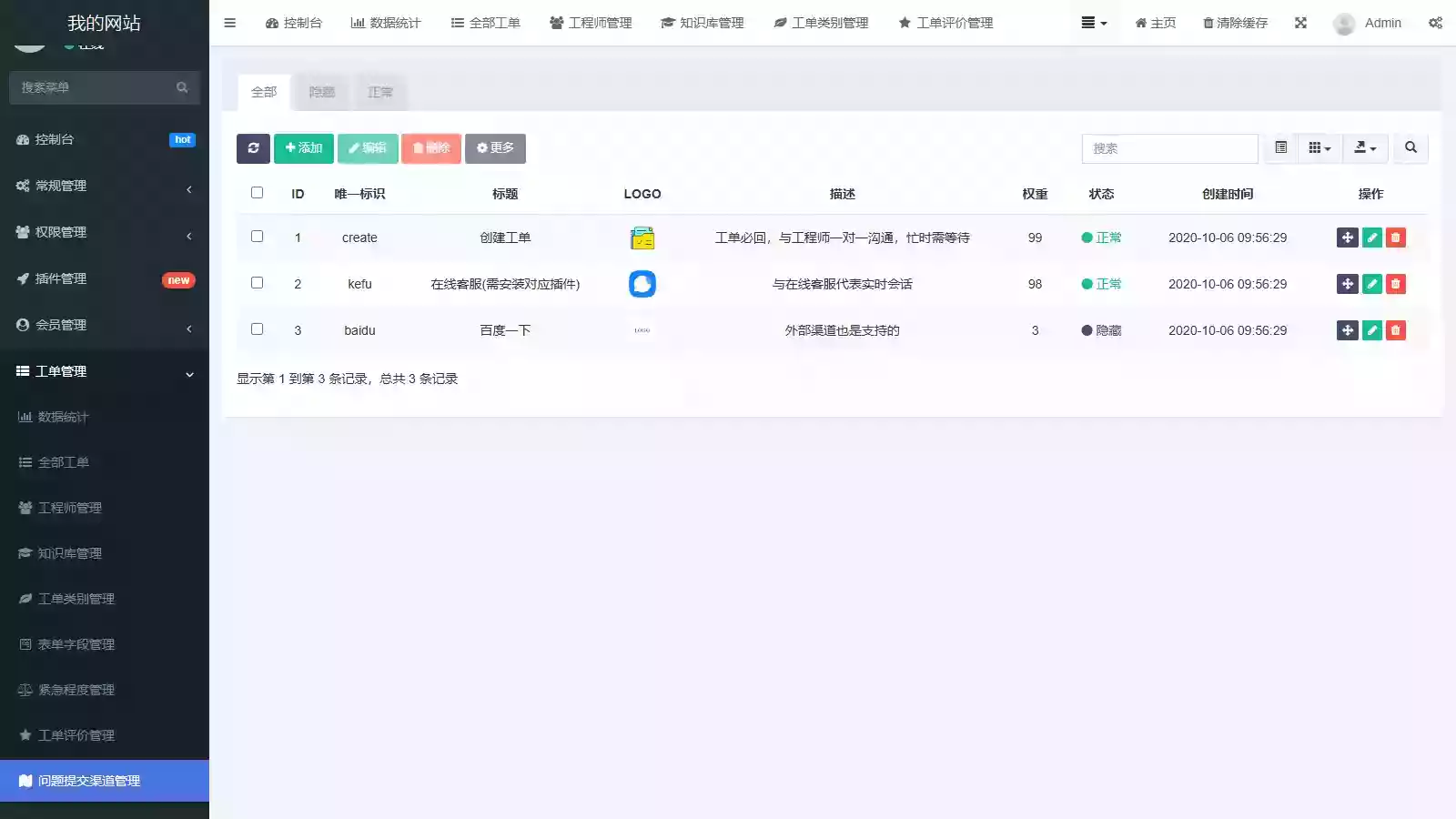Image resolution: width=1456 pixels, height=819 pixels.
Task: Select the header checkbox to select all rows
Action: click(x=257, y=192)
